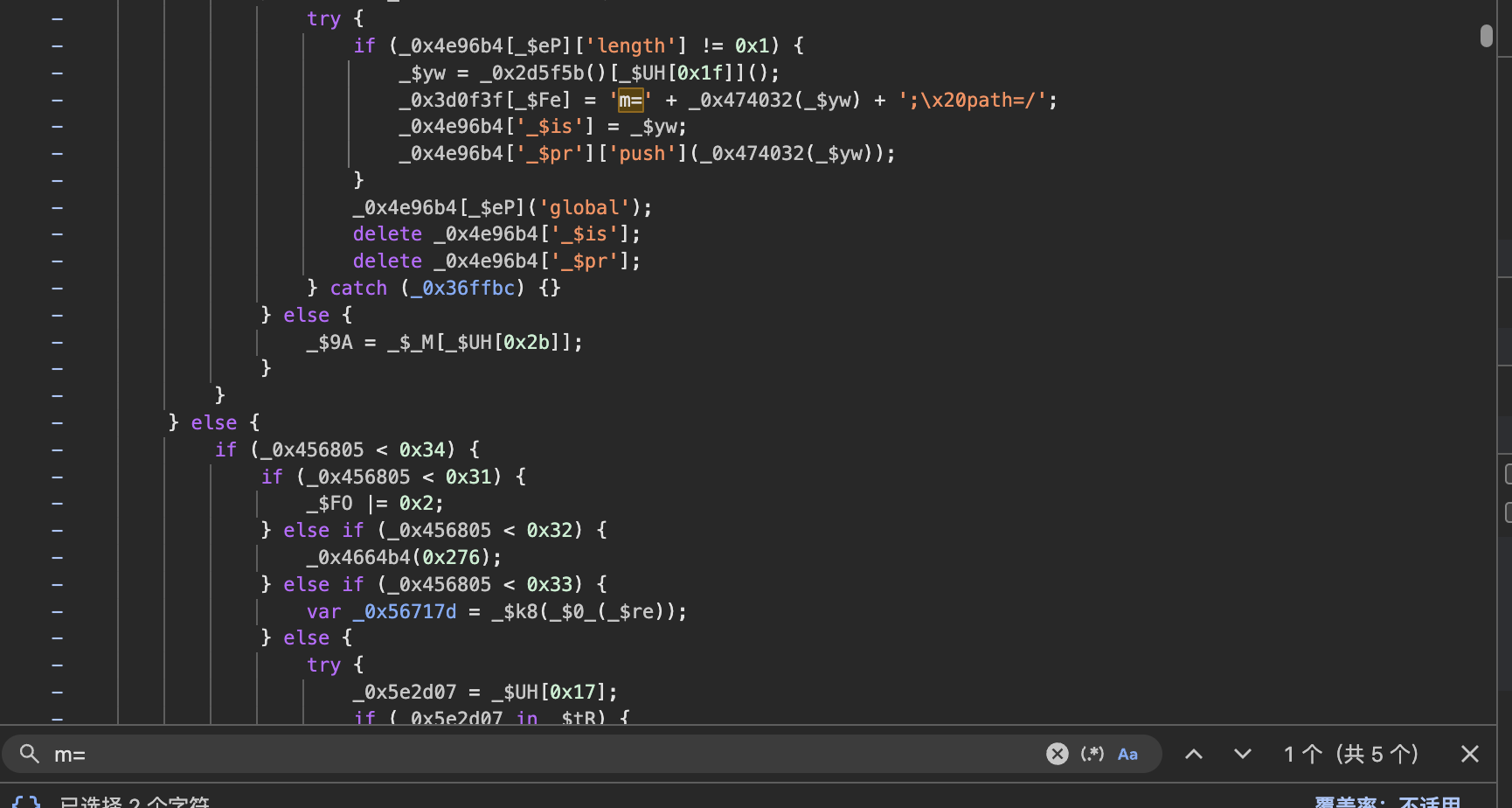This screenshot has height=808, width=1512.
Task: Click the match counter "1 个 (共 5 个)"
Action: click(x=1350, y=754)
